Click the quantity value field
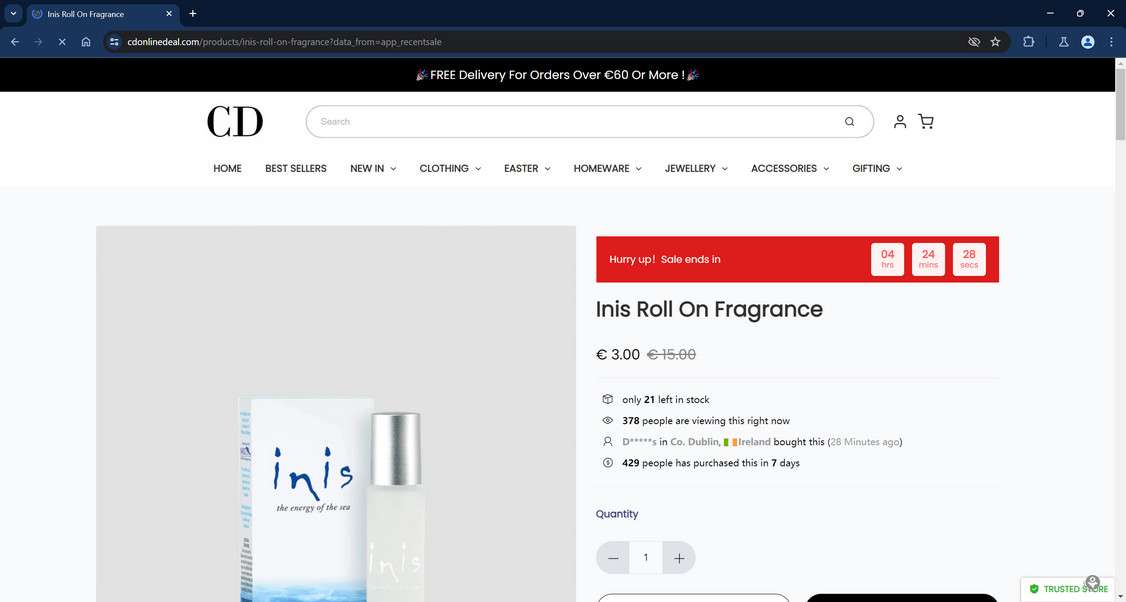 pos(646,557)
